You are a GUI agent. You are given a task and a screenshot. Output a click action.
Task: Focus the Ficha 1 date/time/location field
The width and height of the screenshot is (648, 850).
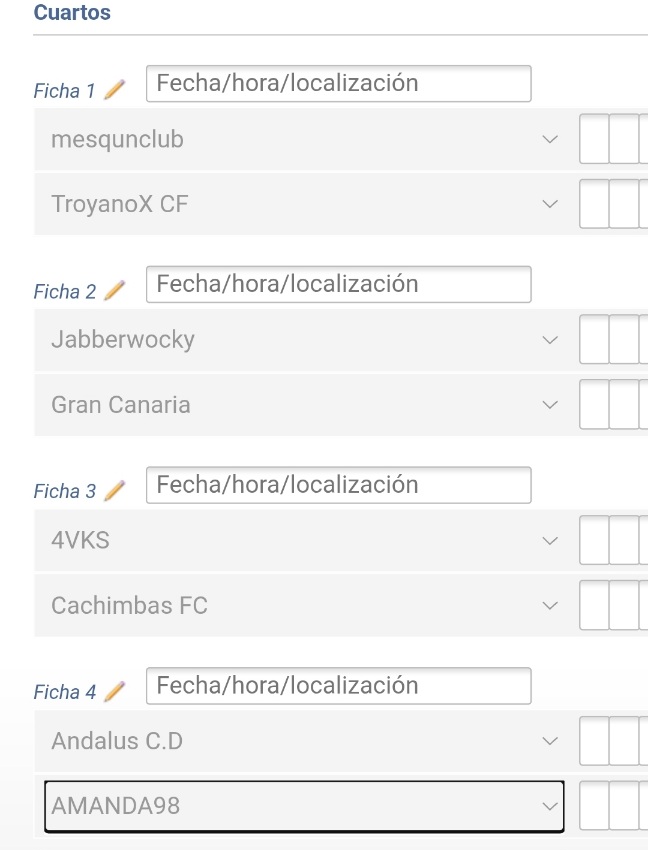338,83
